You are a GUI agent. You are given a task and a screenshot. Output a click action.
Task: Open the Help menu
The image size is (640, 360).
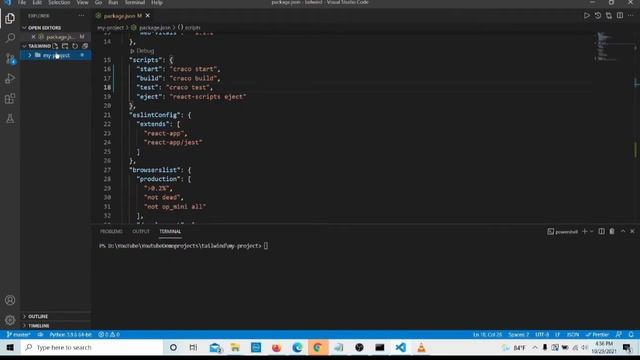[157, 2]
